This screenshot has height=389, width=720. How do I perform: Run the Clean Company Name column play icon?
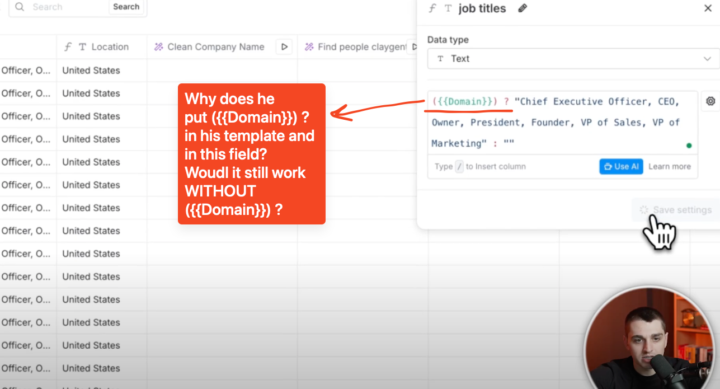pos(284,47)
